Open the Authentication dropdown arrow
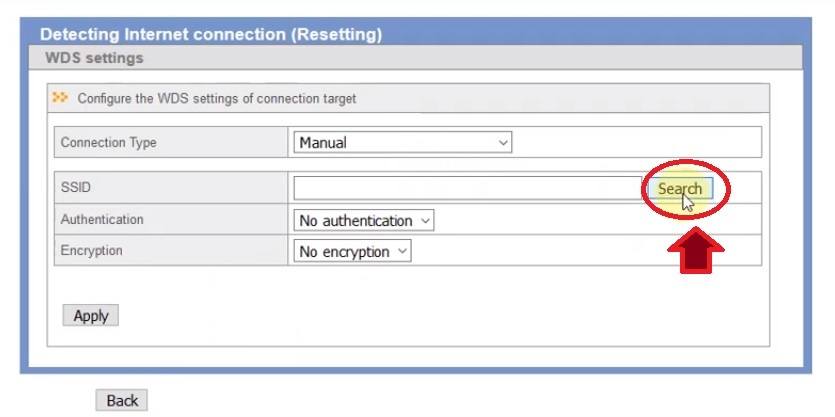This screenshot has width=835, height=417. pyautogui.click(x=426, y=220)
